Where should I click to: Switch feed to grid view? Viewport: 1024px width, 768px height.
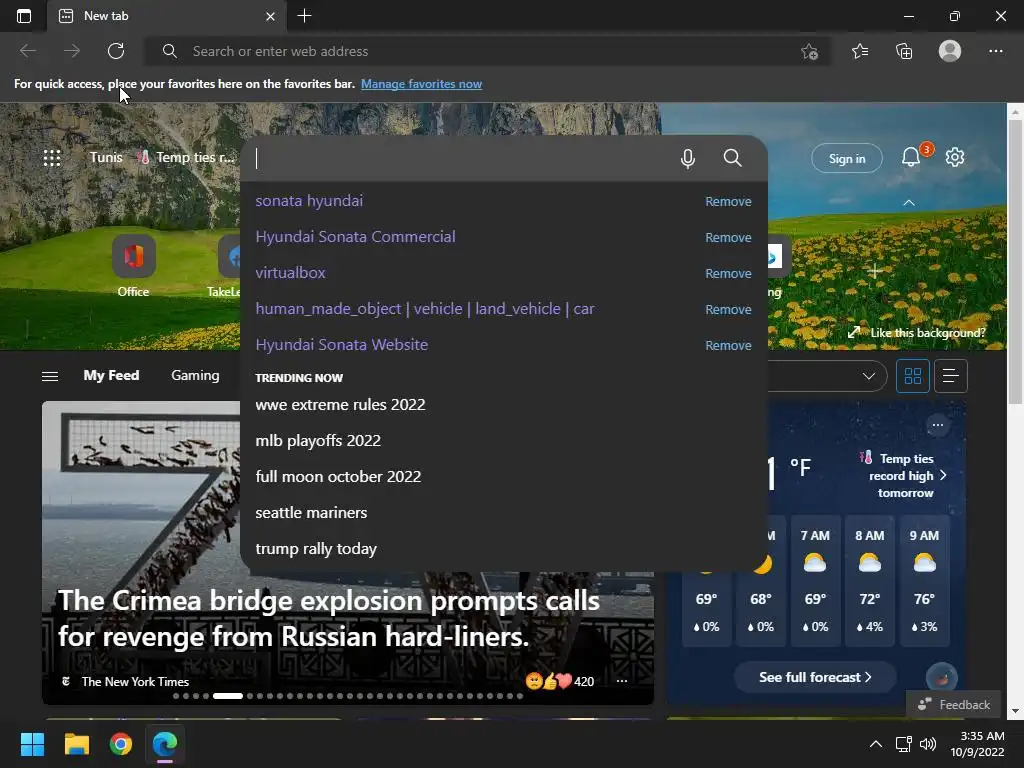point(913,376)
